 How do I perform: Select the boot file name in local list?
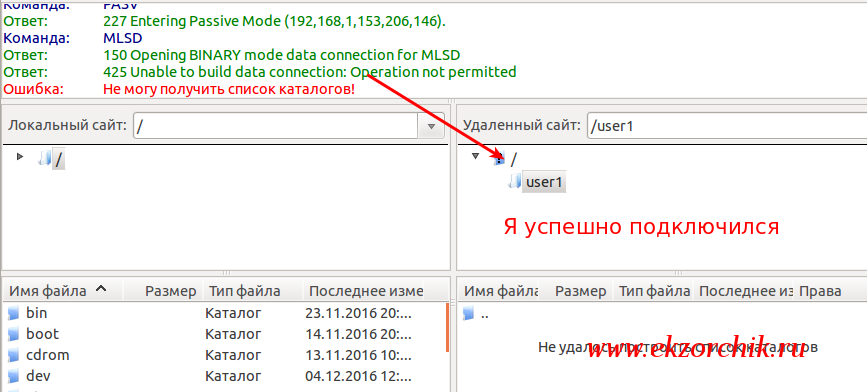tap(42, 334)
